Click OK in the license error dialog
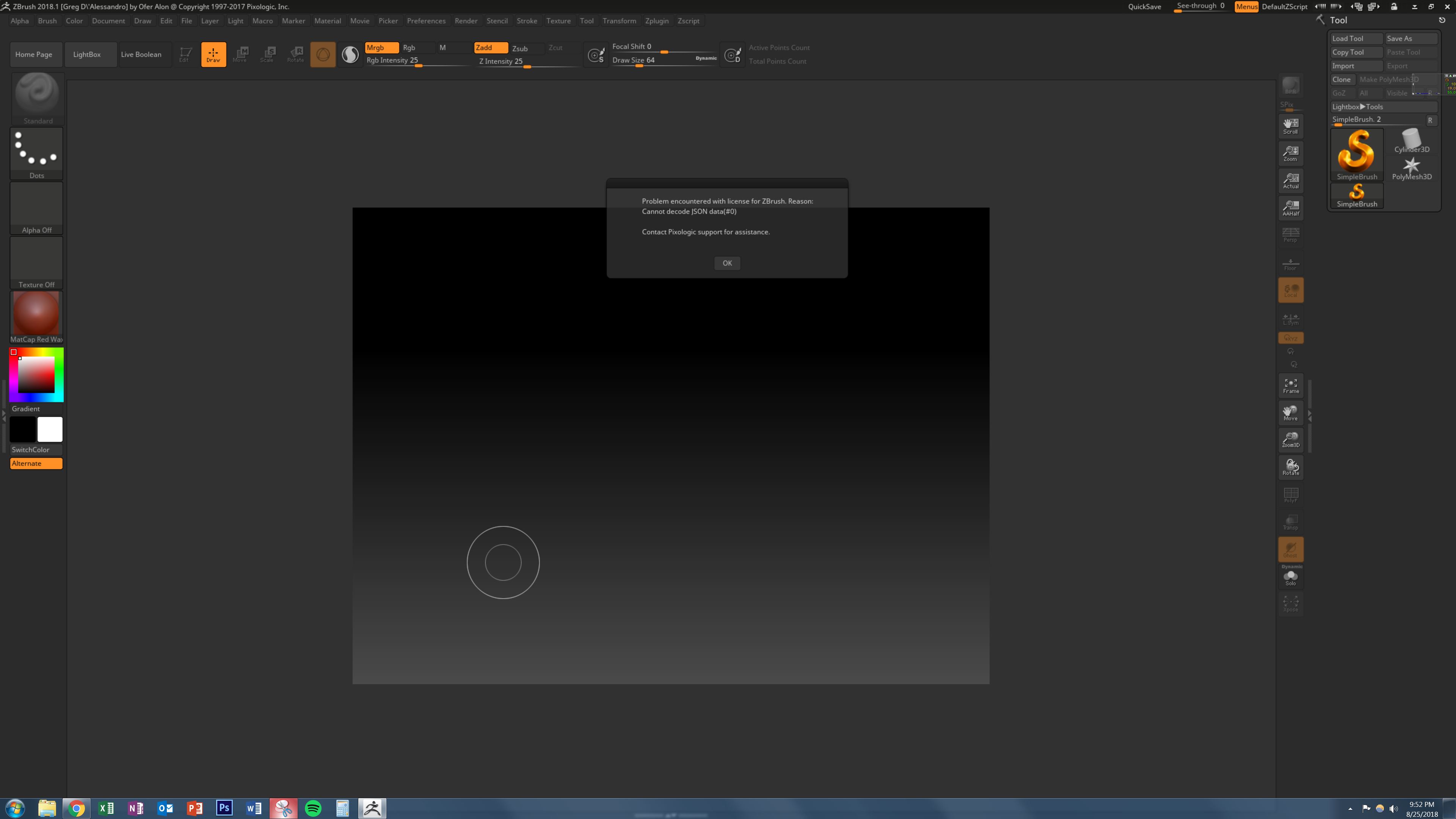The width and height of the screenshot is (1456, 819). (x=727, y=263)
